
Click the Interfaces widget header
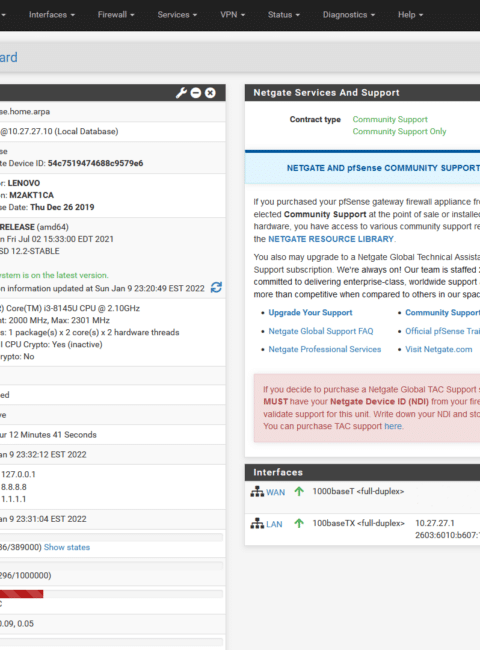click(x=362, y=473)
